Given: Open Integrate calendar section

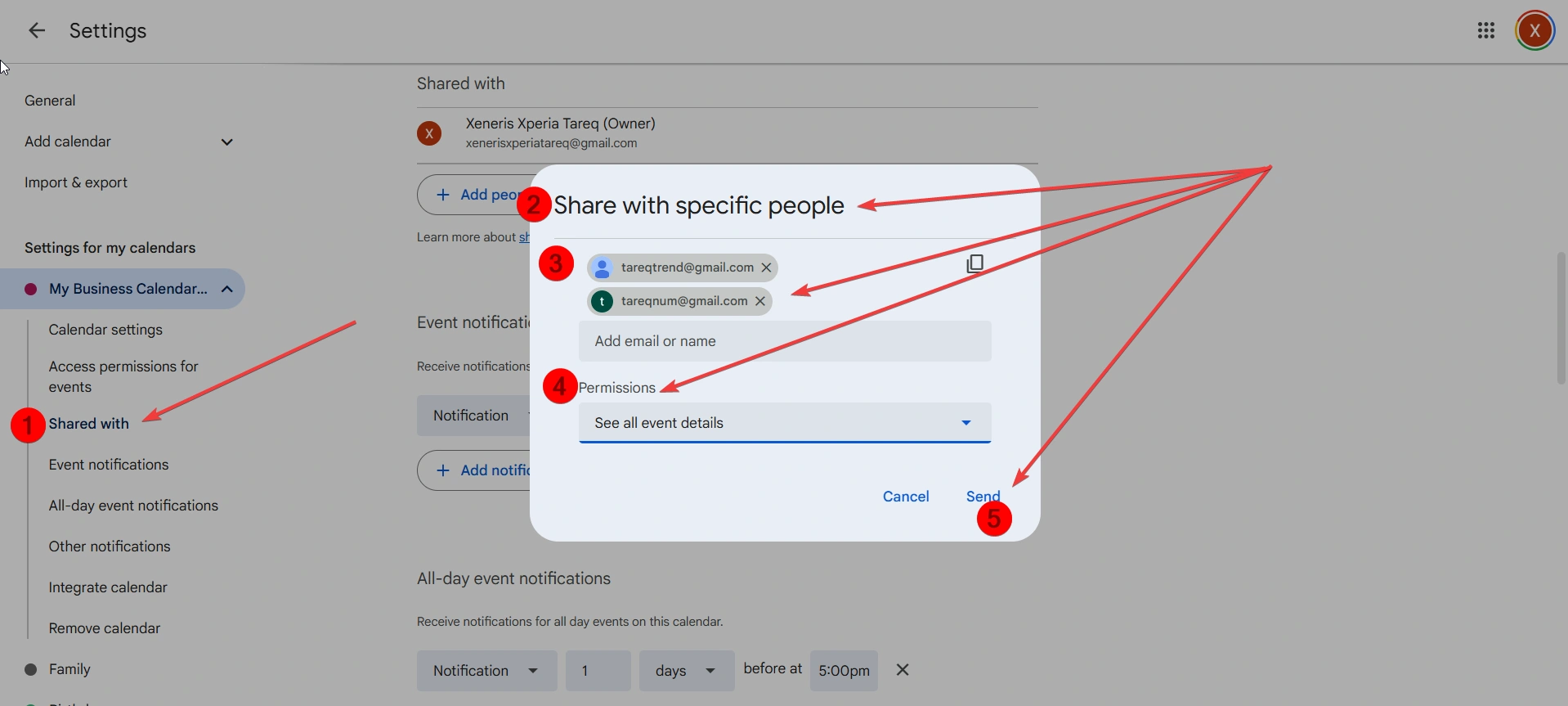Looking at the screenshot, I should click(x=108, y=587).
